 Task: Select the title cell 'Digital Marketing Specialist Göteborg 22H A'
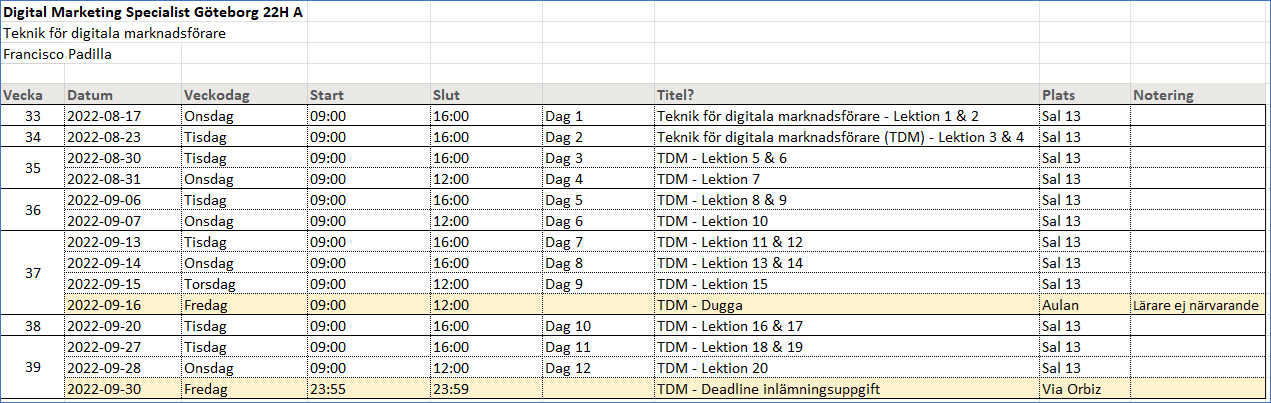[150, 12]
